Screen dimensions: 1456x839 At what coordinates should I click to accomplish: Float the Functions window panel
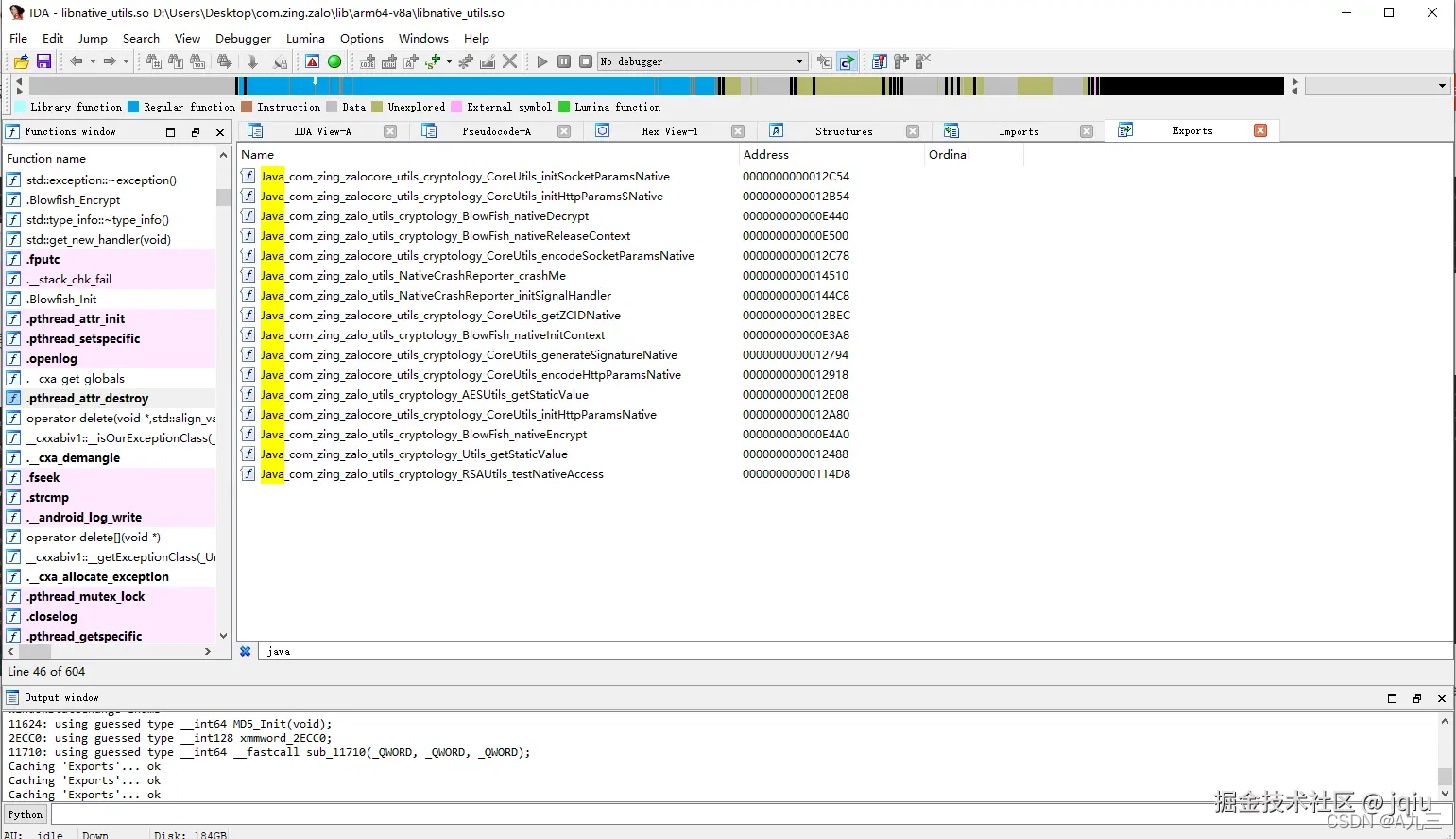click(196, 133)
